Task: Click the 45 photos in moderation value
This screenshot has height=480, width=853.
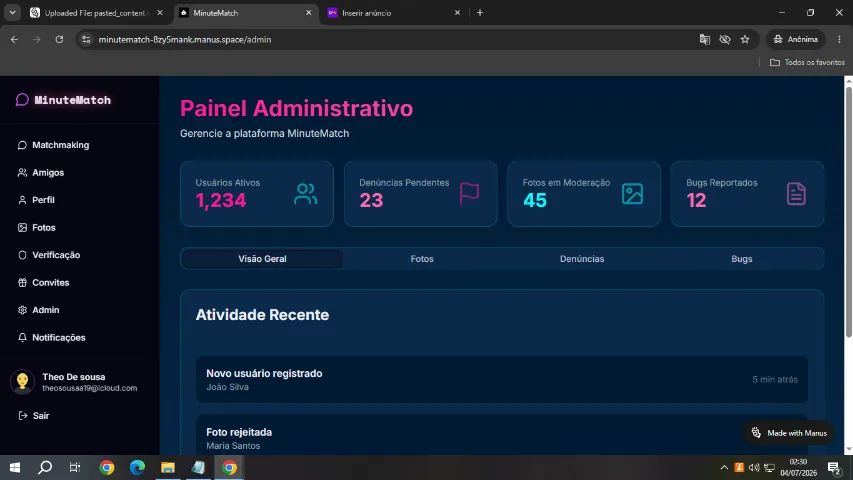Action: [535, 200]
